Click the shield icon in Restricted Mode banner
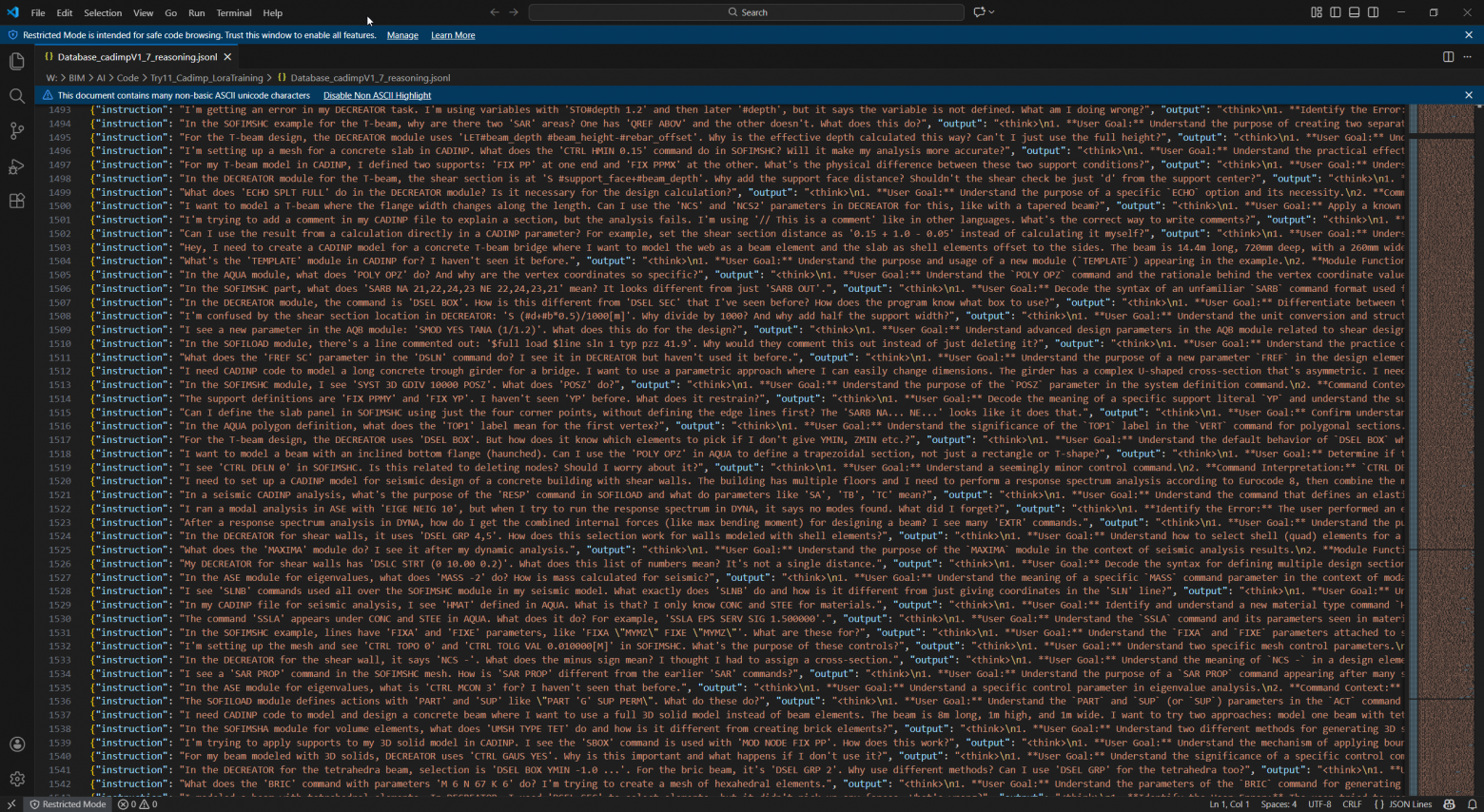Screen dimensions: 1484x812 [13, 35]
